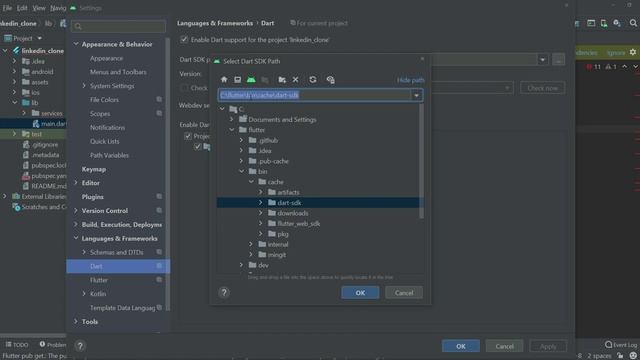Click Check now button
This screenshot has height=360, width=640.
tap(542, 88)
